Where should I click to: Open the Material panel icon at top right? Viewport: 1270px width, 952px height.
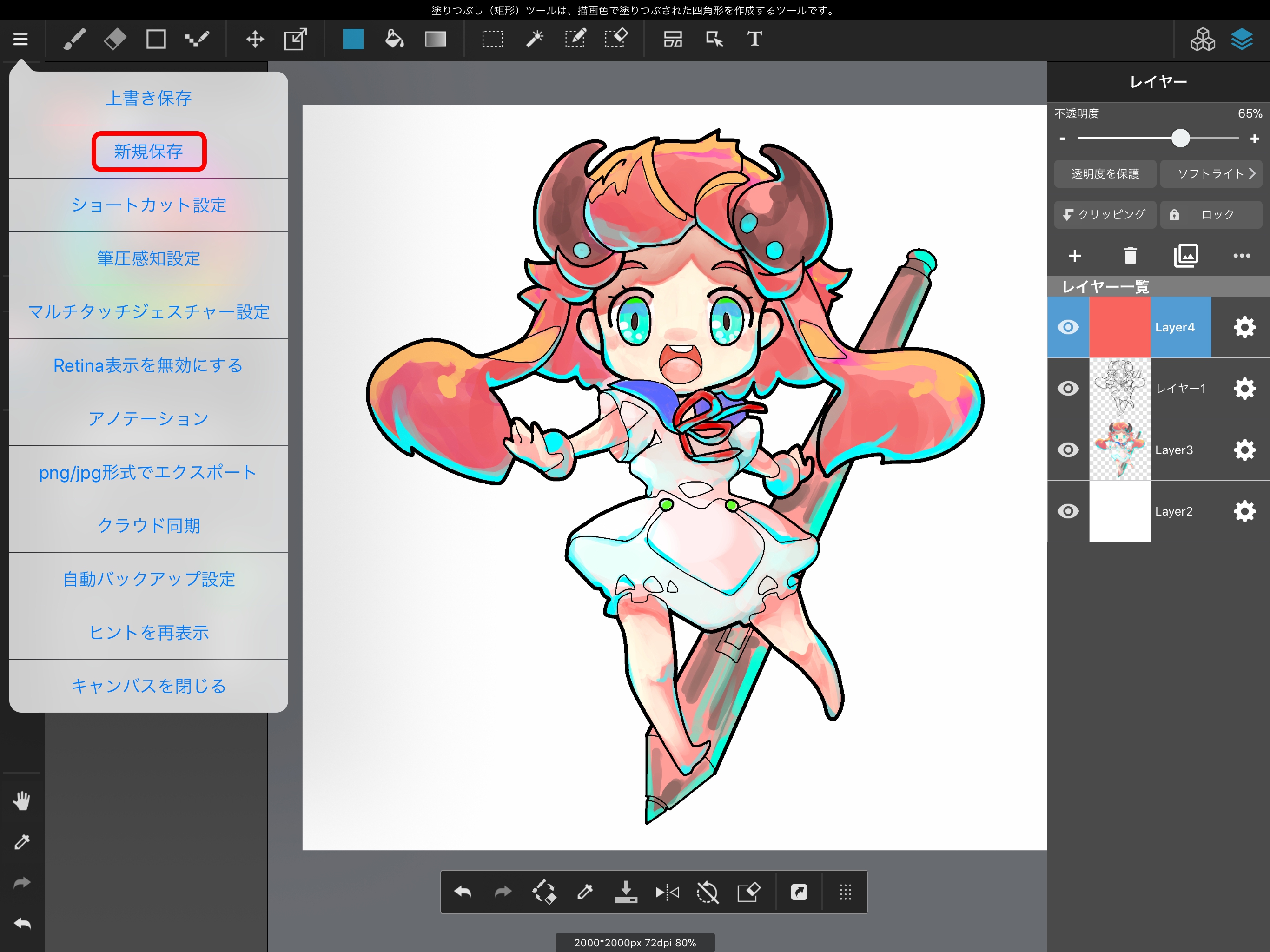1203,39
